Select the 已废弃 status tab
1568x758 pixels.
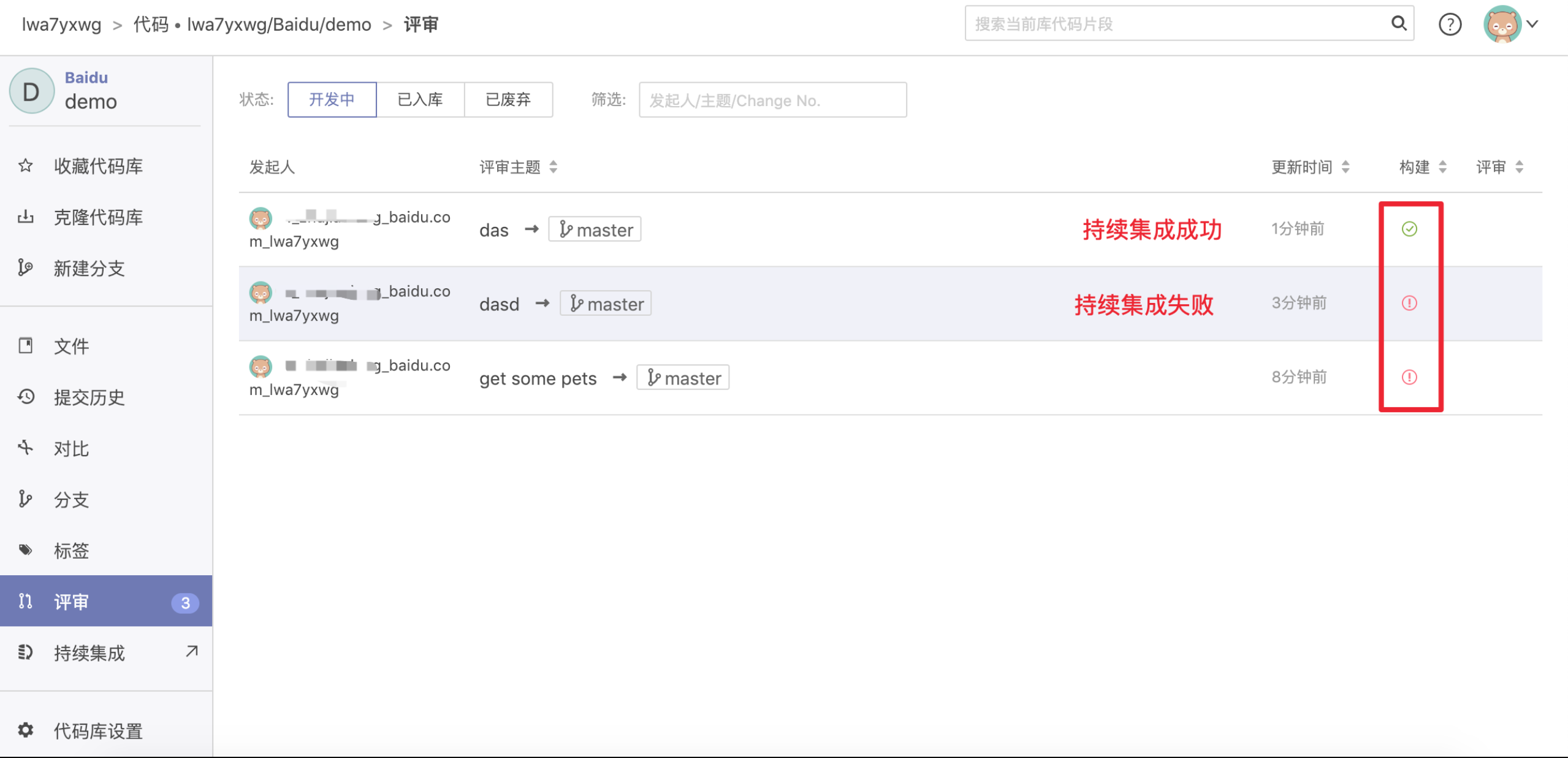[509, 99]
